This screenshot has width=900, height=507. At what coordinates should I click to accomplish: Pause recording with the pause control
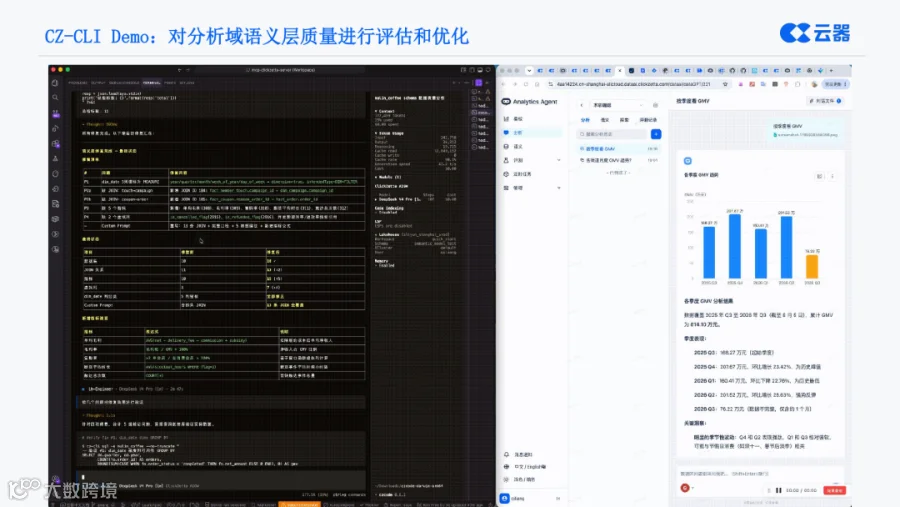tap(779, 490)
